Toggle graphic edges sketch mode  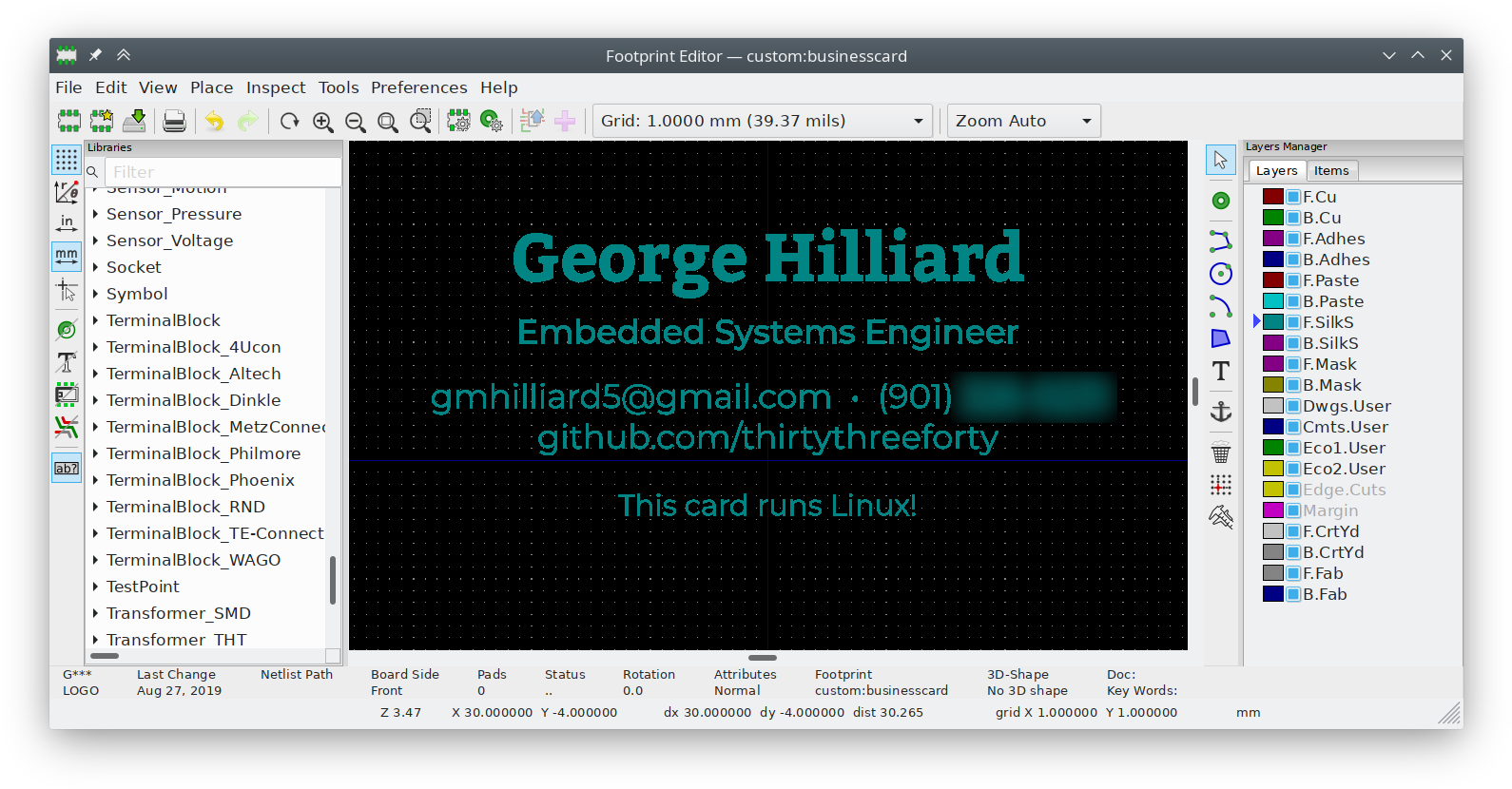point(67,394)
